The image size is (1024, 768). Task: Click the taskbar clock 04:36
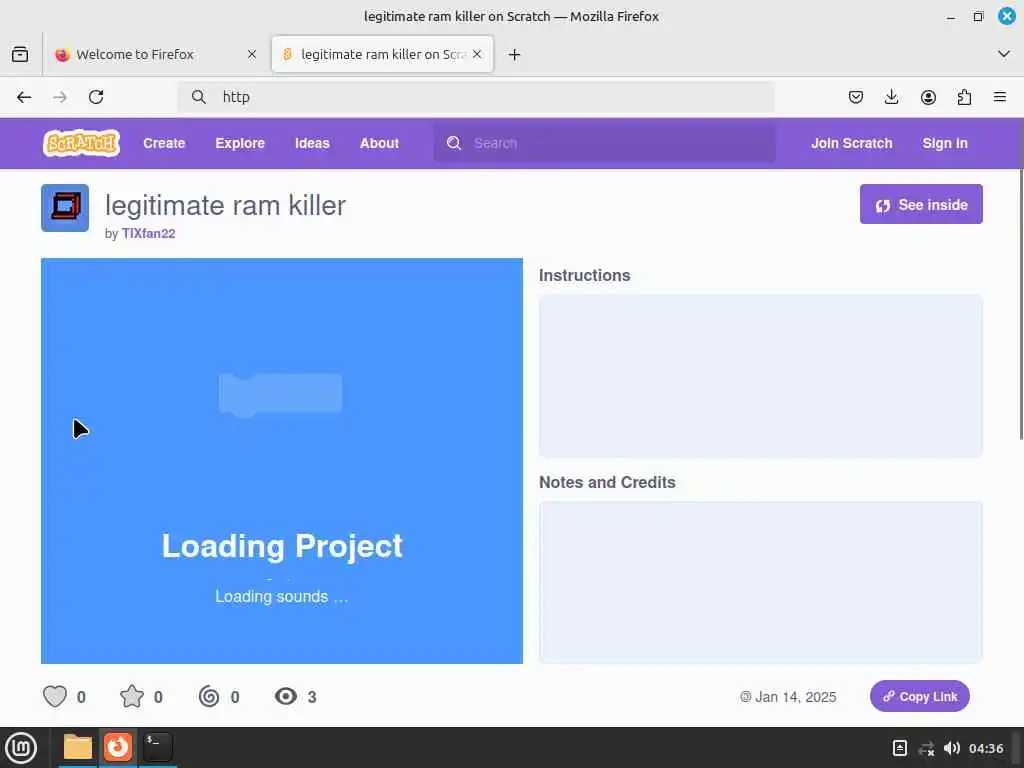click(986, 748)
